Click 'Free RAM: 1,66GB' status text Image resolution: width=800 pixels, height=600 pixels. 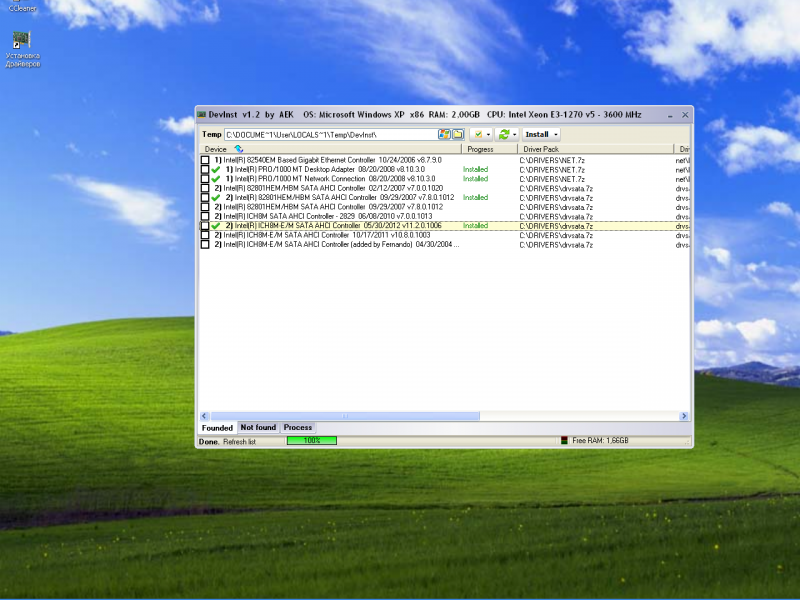coord(600,440)
